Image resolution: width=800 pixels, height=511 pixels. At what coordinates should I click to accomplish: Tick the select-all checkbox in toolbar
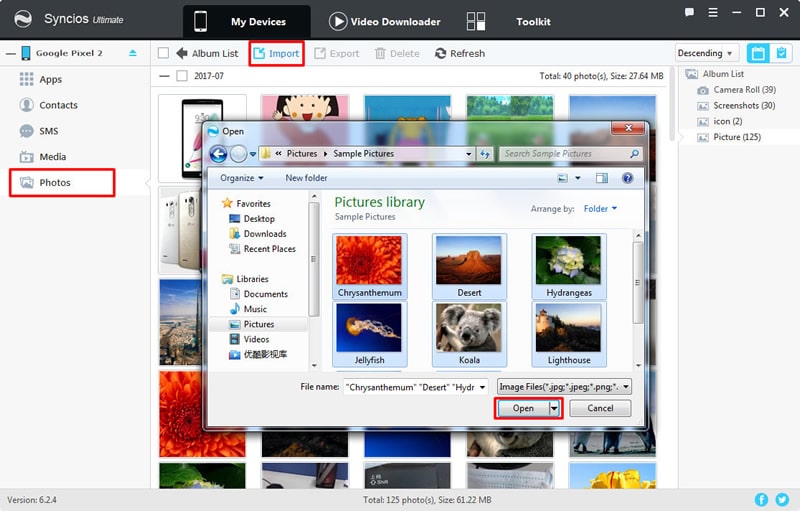coord(163,53)
